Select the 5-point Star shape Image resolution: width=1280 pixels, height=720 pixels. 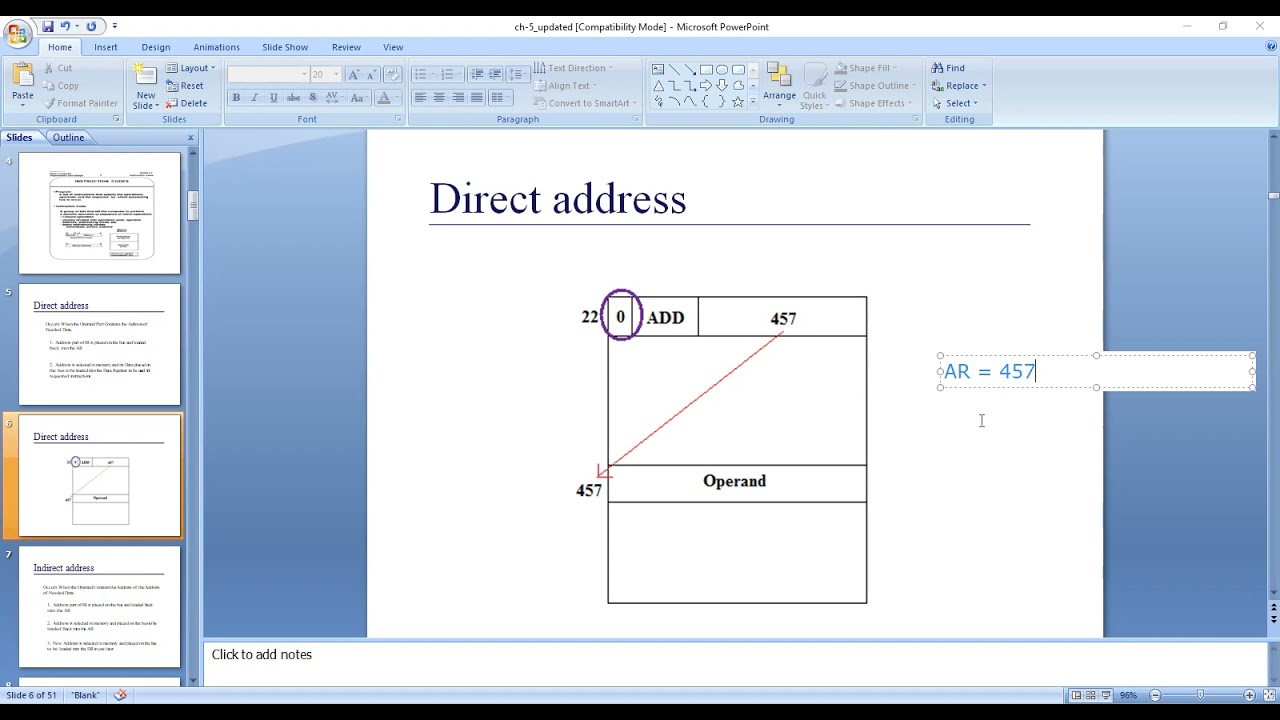pos(738,102)
